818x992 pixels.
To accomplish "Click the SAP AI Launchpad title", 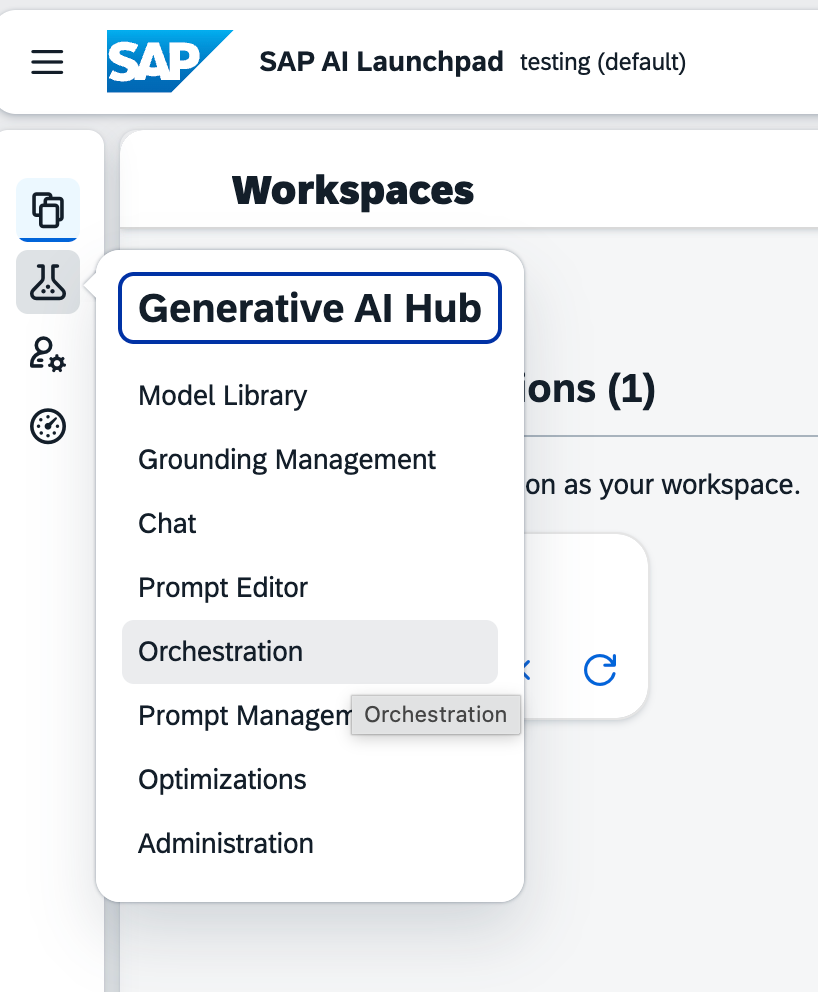I will pyautogui.click(x=381, y=62).
